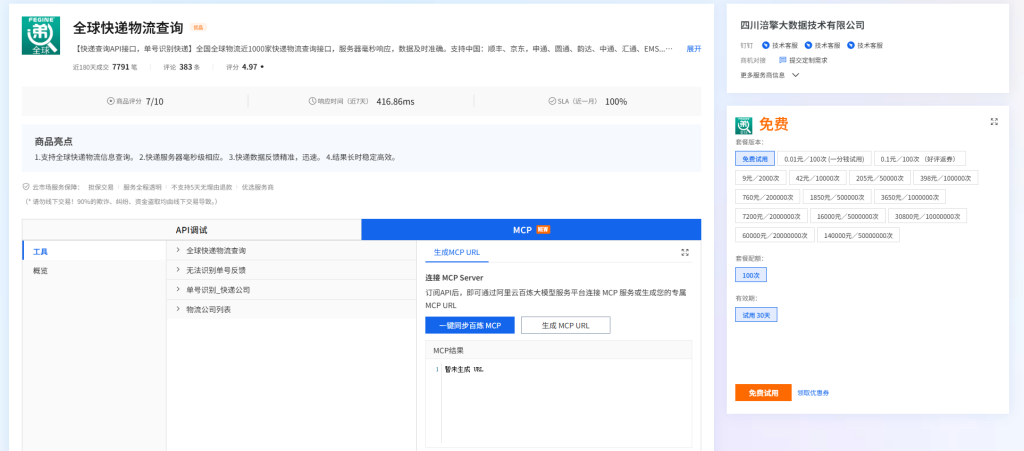Image resolution: width=1024 pixels, height=451 pixels.
Task: Open the 领取优惠券 link
Action: [814, 393]
